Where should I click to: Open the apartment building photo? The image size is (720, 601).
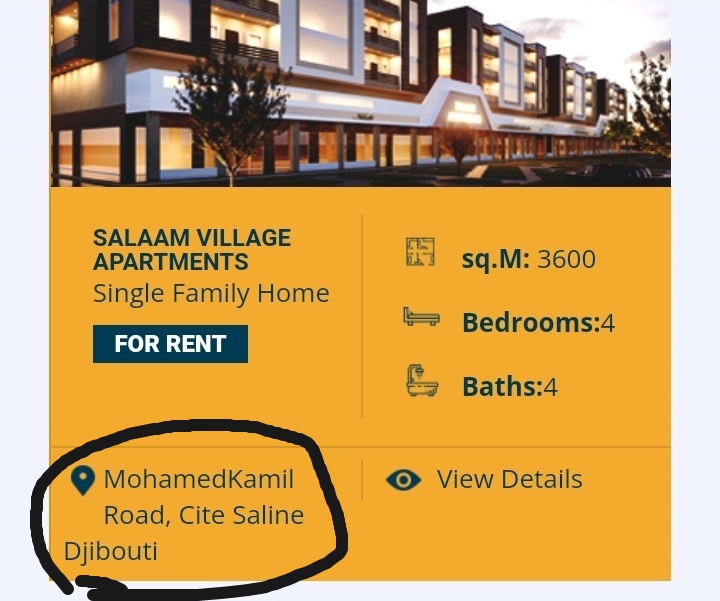click(360, 93)
